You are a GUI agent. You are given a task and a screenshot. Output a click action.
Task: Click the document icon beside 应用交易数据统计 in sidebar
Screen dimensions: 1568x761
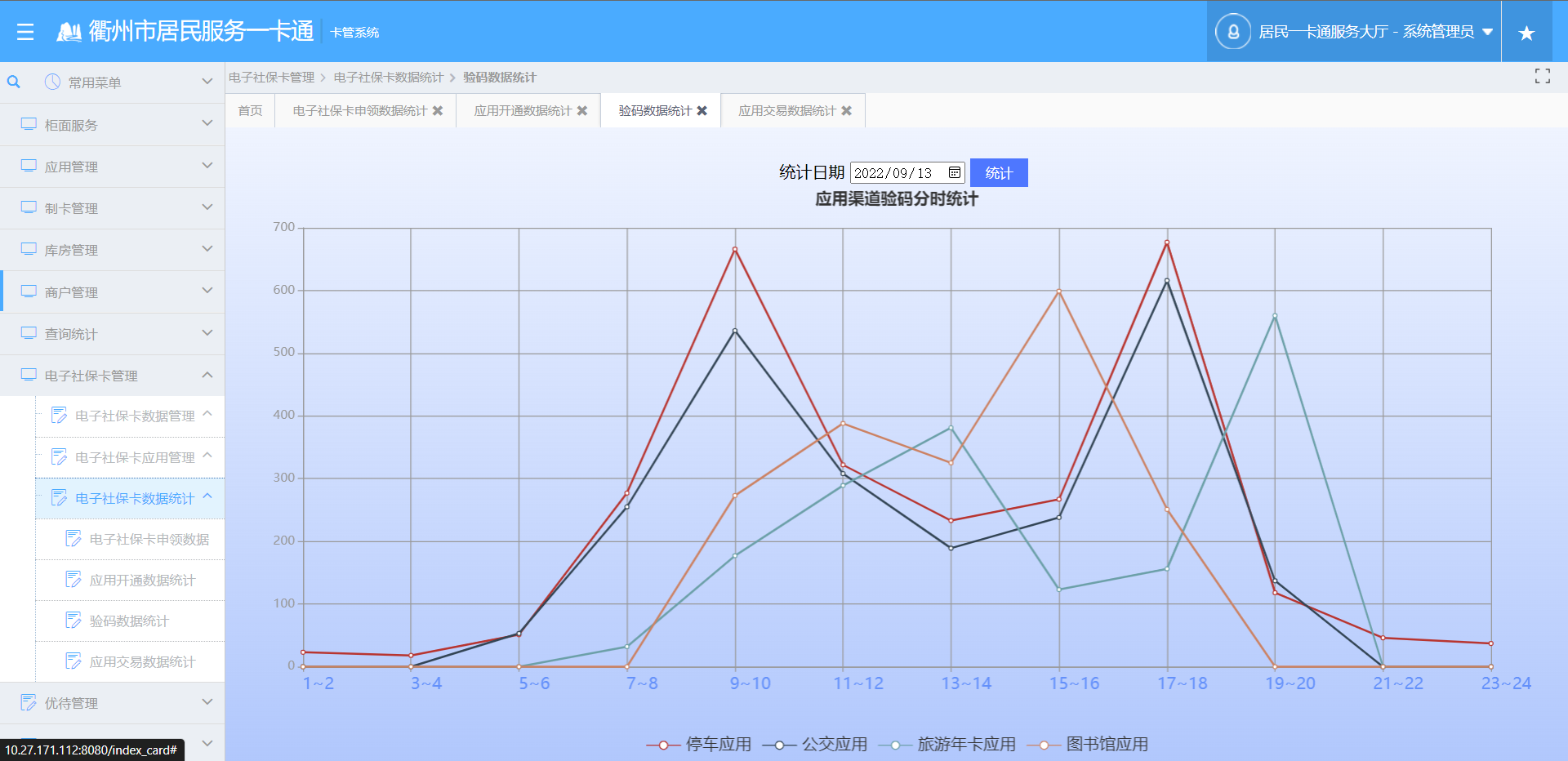click(73, 661)
